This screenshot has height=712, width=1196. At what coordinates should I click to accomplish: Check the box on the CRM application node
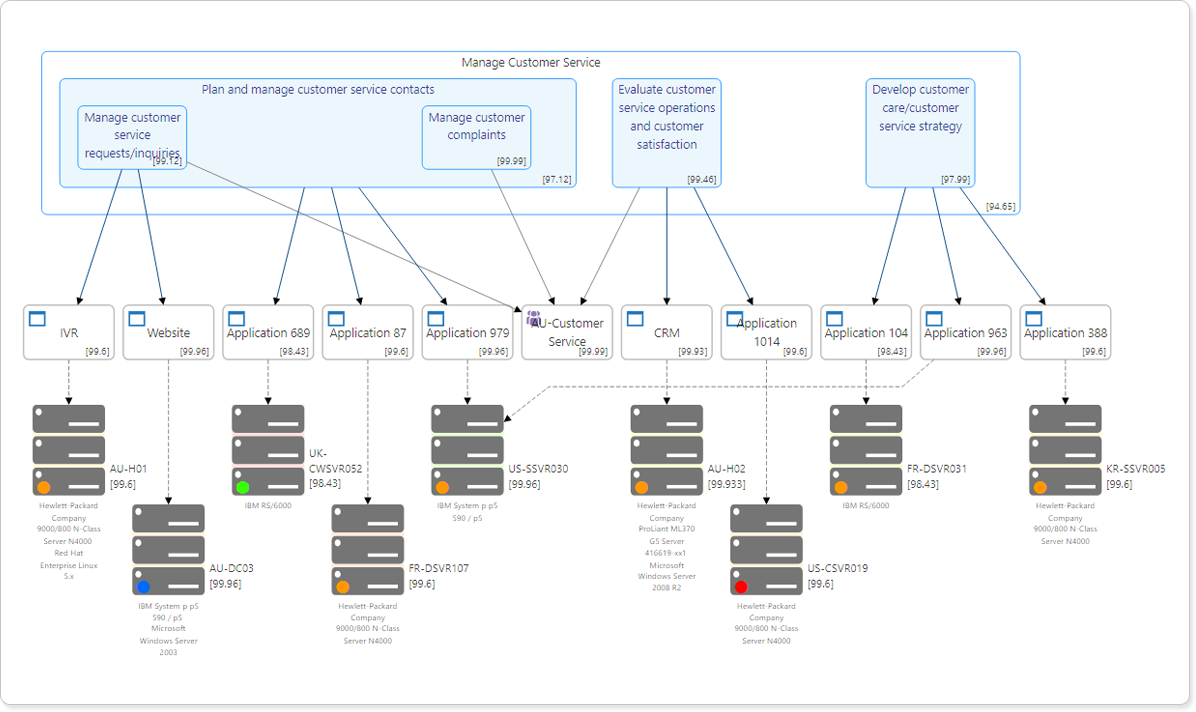point(637,318)
